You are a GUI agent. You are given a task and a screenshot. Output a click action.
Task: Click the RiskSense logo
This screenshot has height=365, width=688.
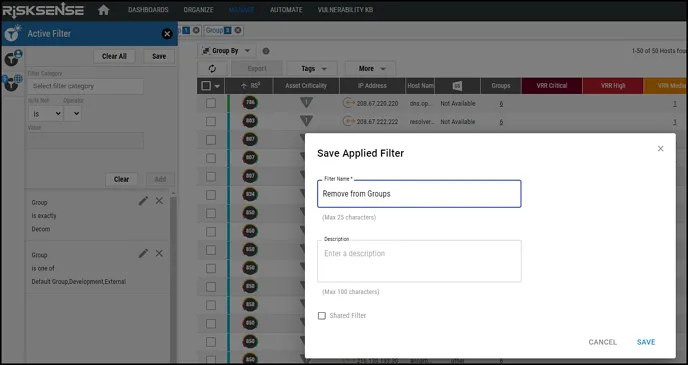coord(43,11)
